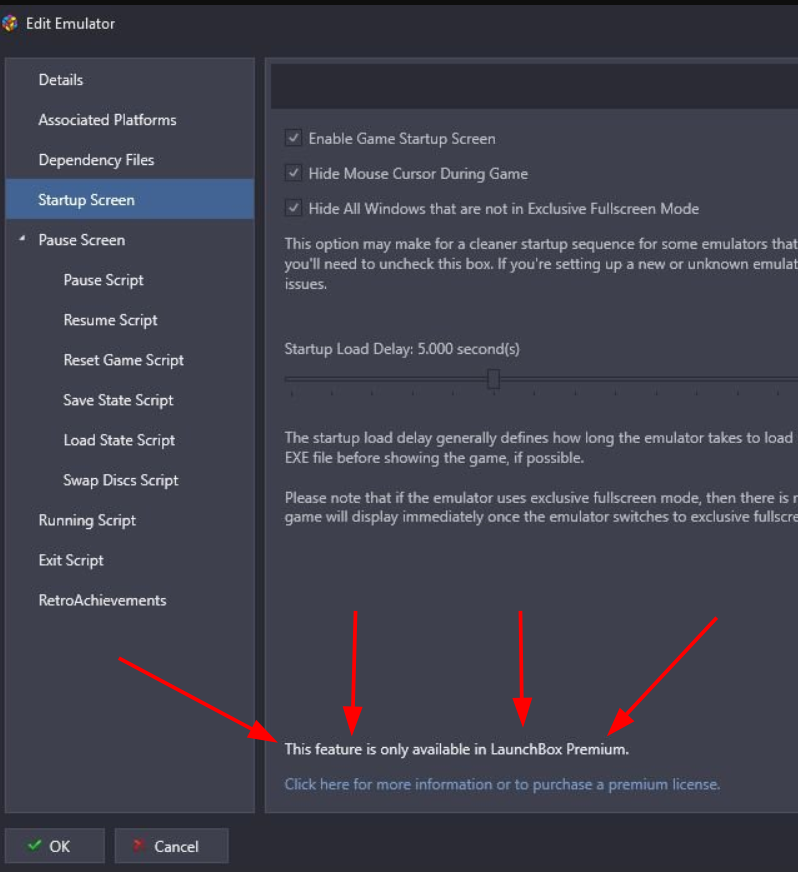Click the Startup Load Delay 5.000 second(s) label
Image resolution: width=798 pixels, height=872 pixels.
402,349
